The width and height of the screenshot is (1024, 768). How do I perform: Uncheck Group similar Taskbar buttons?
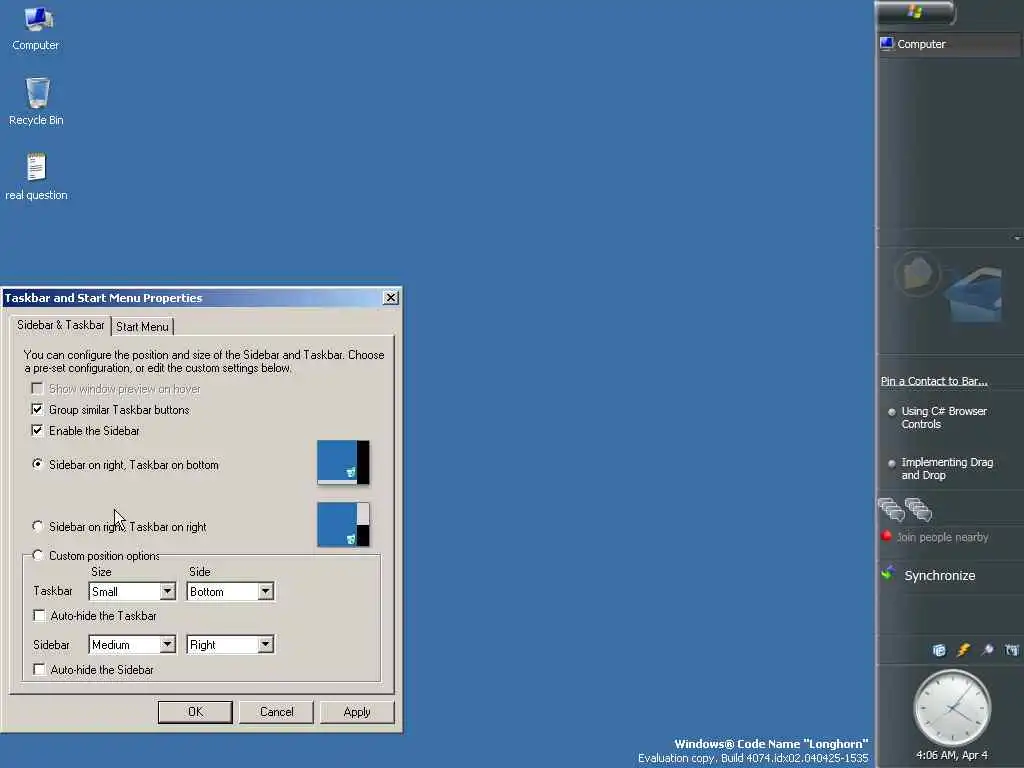[x=37, y=409]
